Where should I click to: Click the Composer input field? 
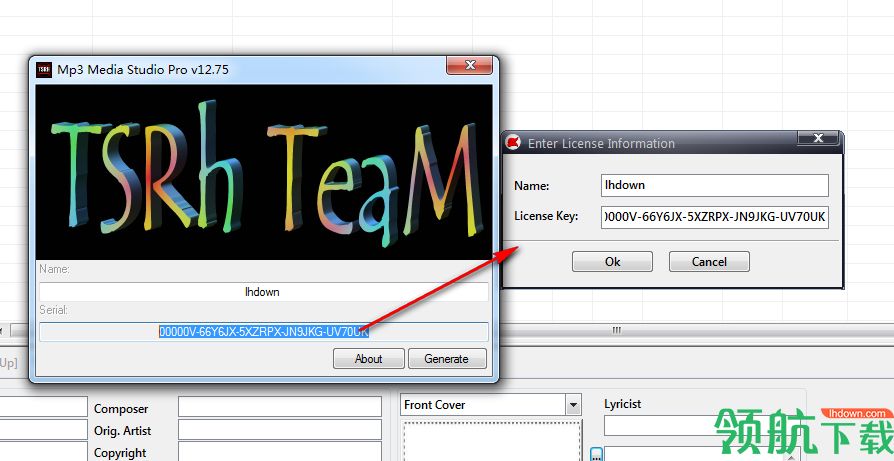[280, 407]
